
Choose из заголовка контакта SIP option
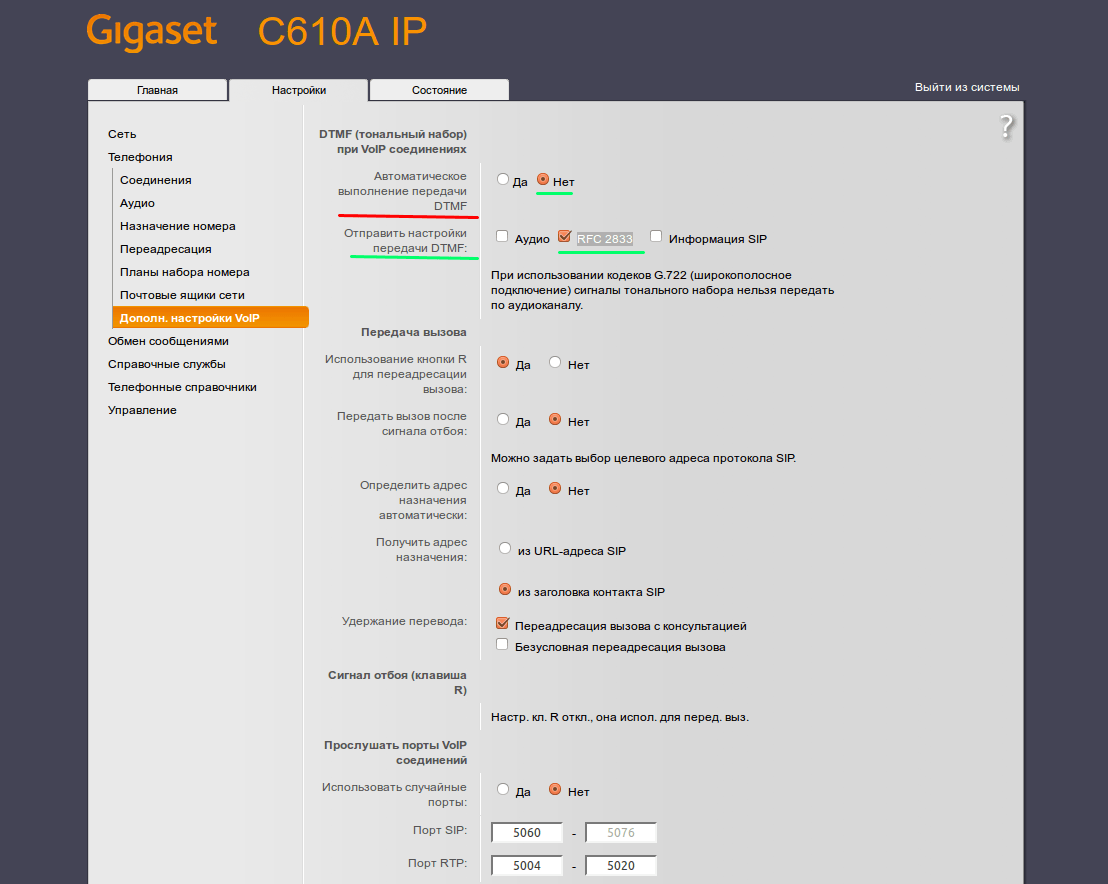[505, 589]
